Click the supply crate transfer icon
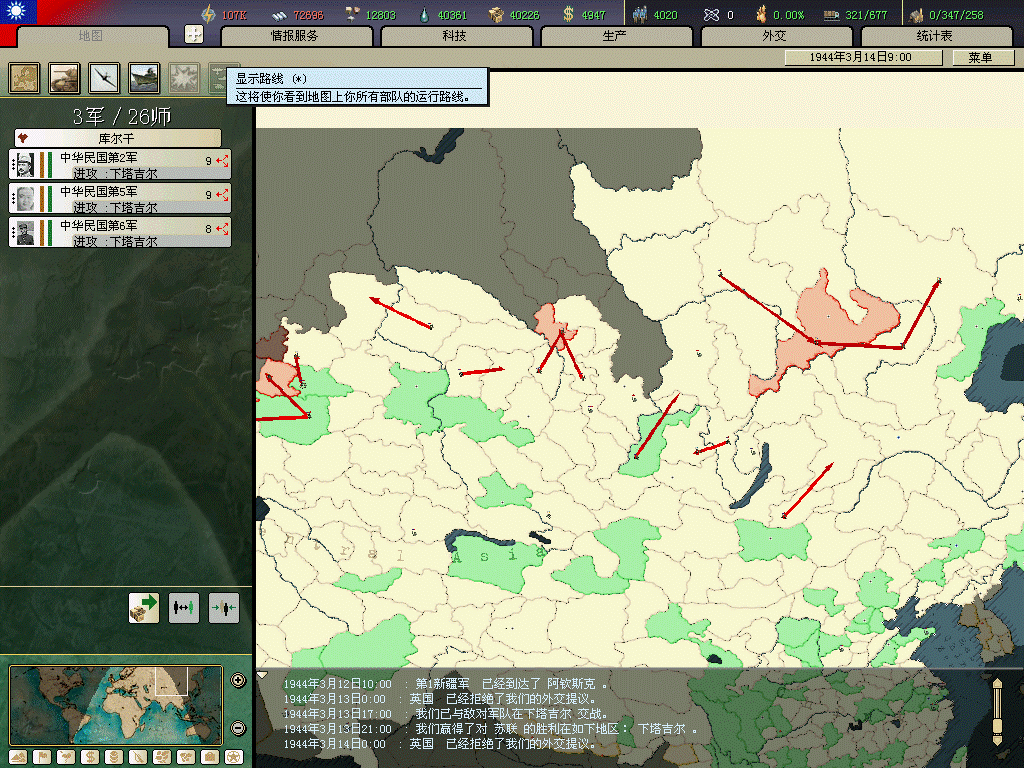The height and width of the screenshot is (768, 1024). pos(144,607)
